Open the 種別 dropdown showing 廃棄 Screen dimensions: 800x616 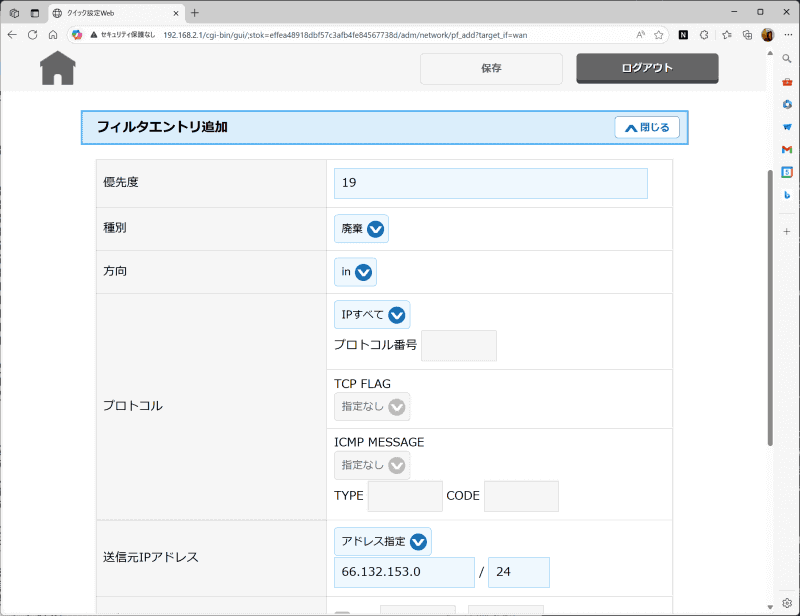click(x=360, y=227)
